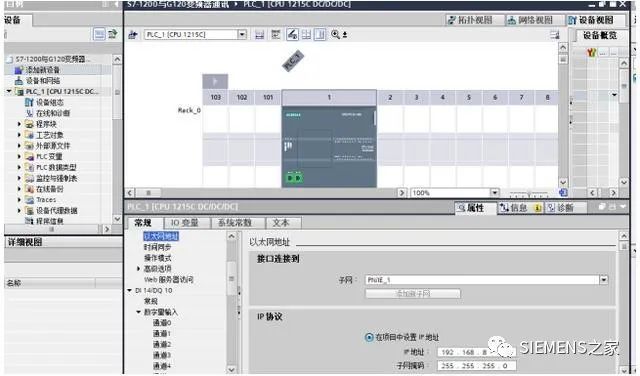This screenshot has width=640, height=376.
Task: Expand the 外部源文件 folder
Action: 19,145
